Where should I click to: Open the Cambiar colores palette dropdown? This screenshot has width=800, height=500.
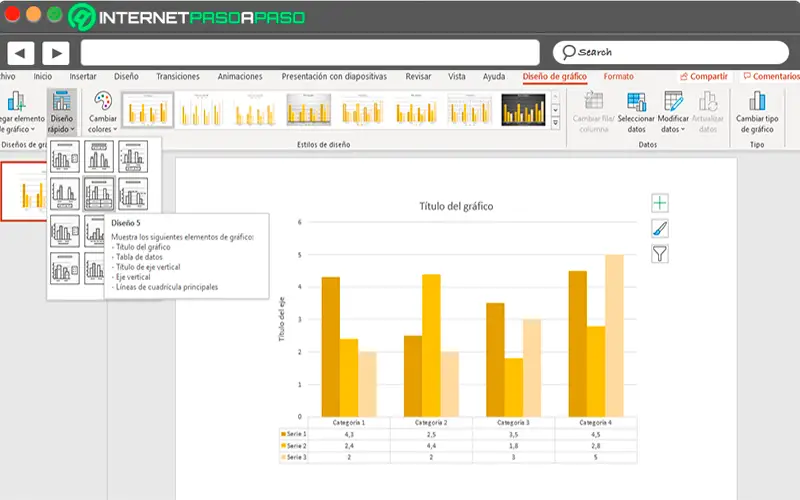(103, 112)
